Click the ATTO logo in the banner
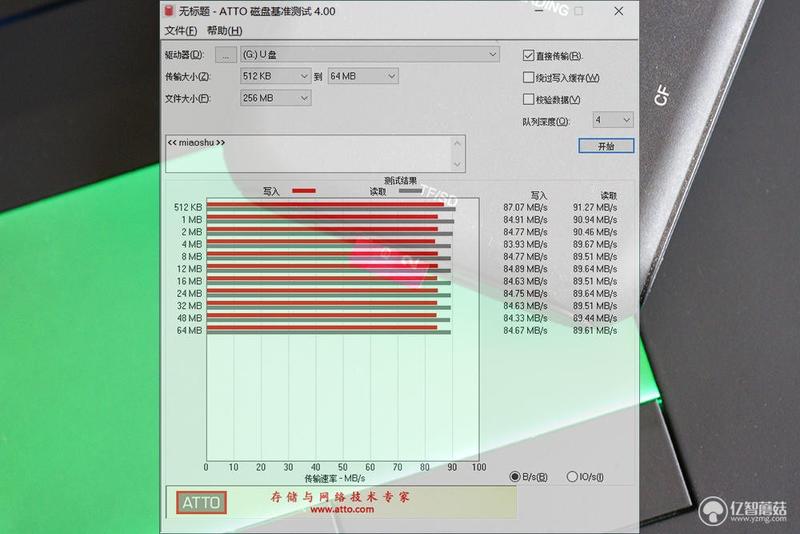Viewport: 800px width, 534px height. [202, 503]
